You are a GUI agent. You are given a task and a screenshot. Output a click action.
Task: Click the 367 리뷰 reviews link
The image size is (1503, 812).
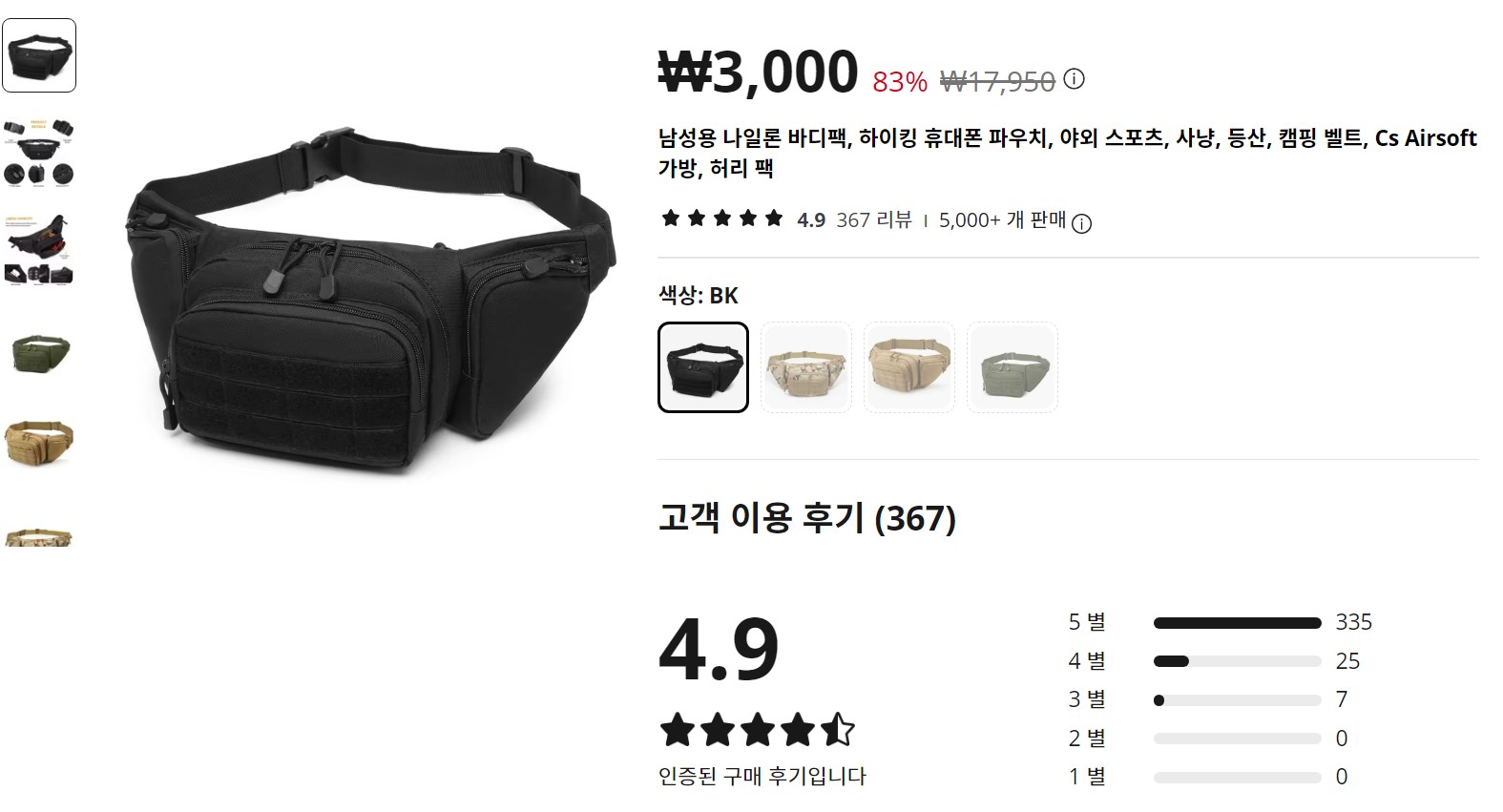click(874, 220)
